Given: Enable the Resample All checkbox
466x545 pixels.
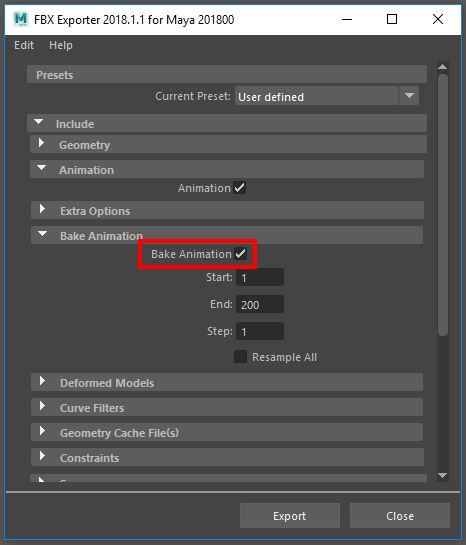Looking at the screenshot, I should 240,357.
